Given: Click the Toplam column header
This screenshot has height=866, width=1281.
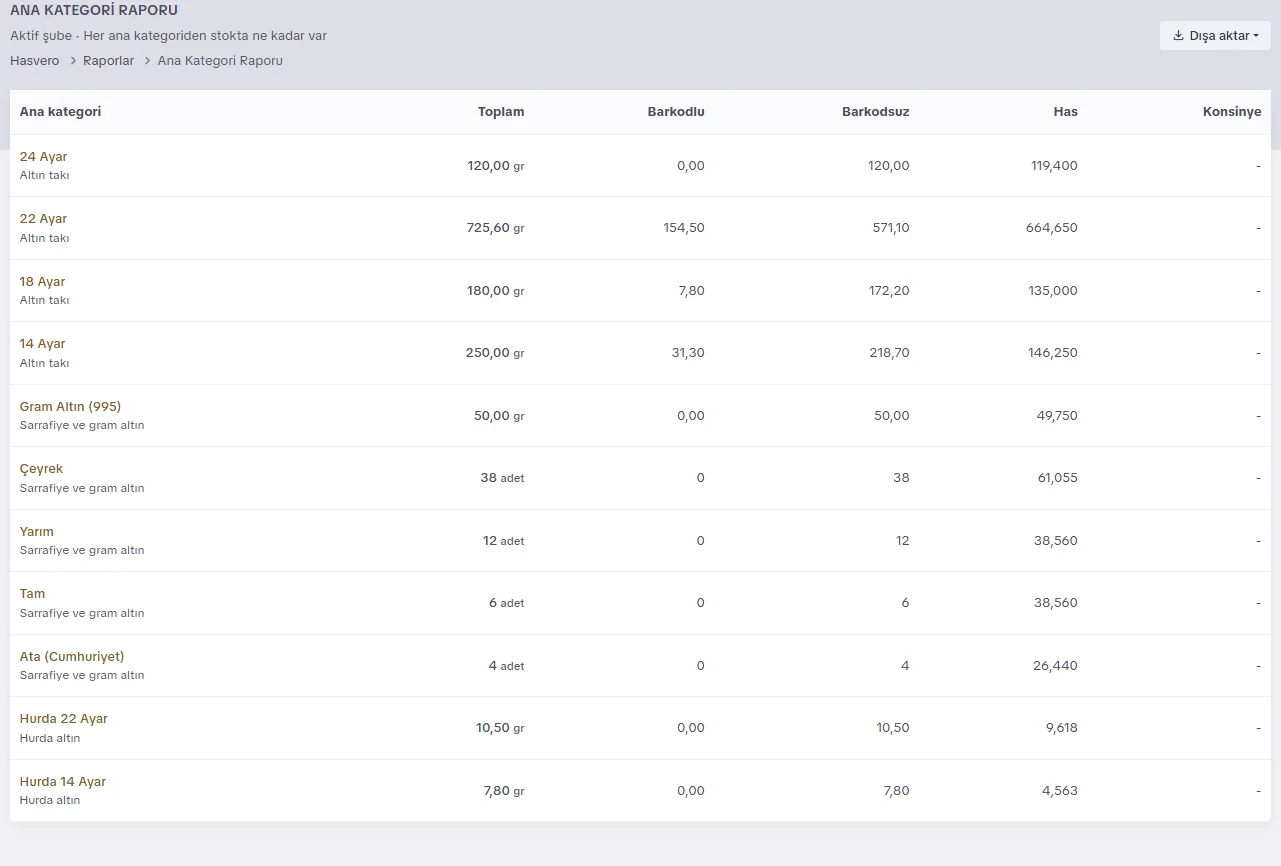Looking at the screenshot, I should pyautogui.click(x=501, y=112).
